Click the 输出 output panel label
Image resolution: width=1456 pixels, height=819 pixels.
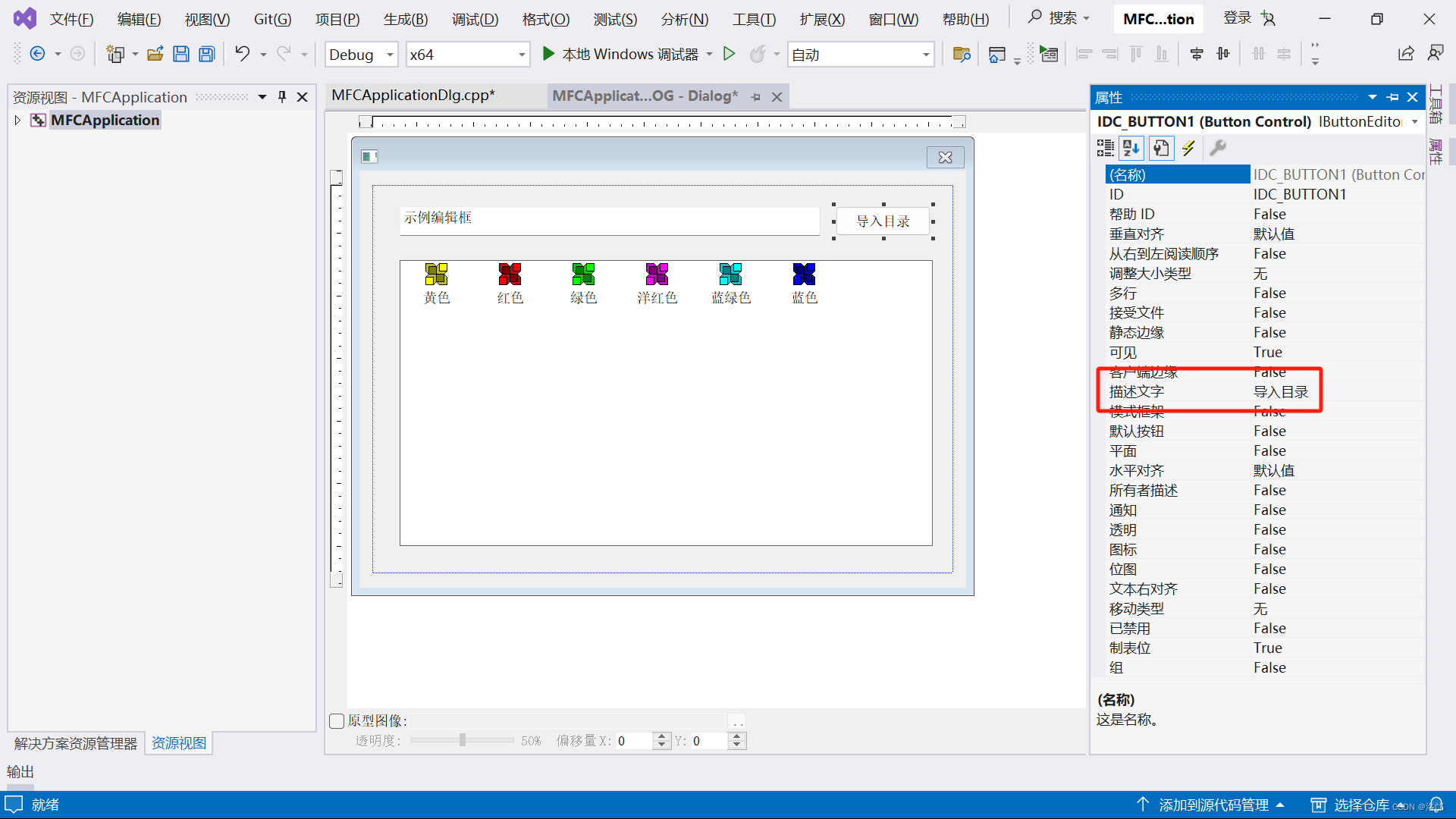pos(20,772)
